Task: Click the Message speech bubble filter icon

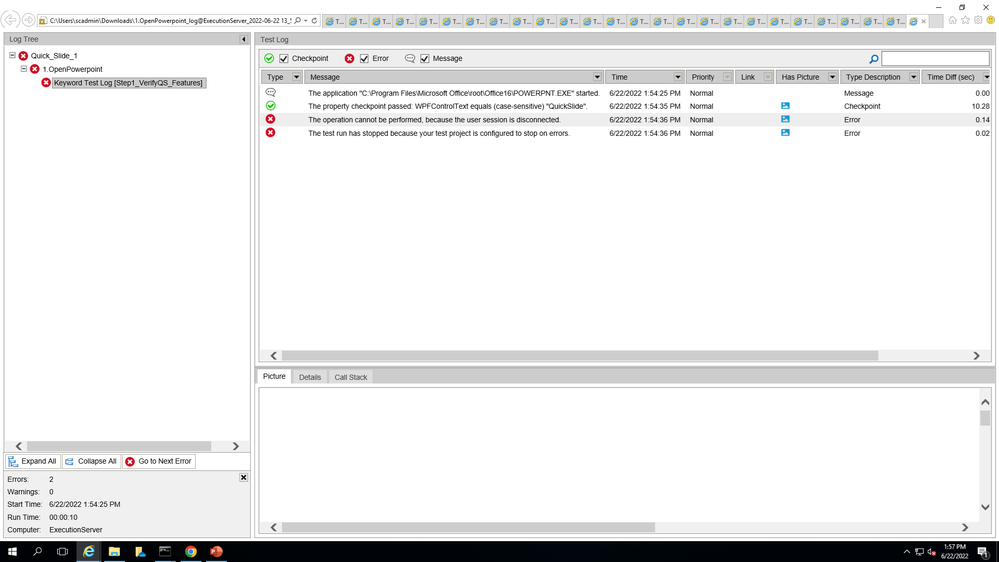Action: 410,59
